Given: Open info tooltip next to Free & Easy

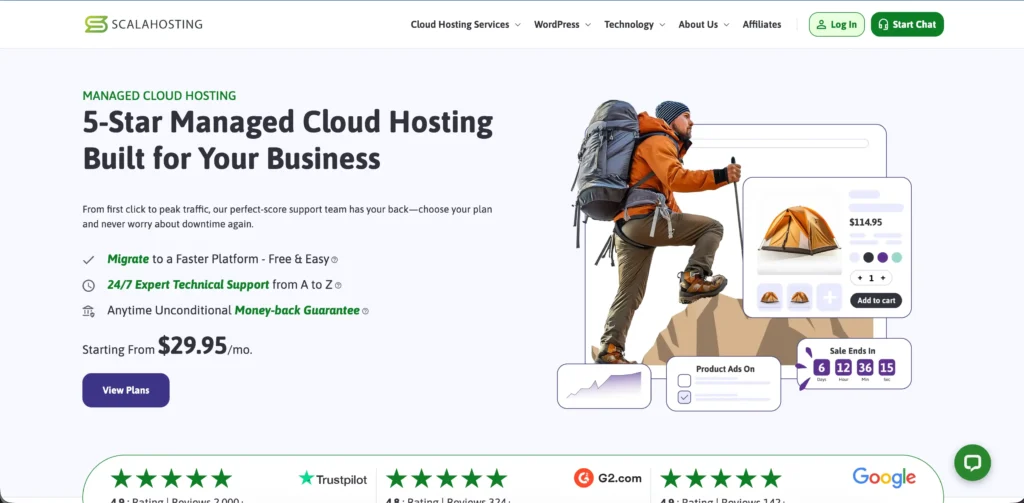Looking at the screenshot, I should [334, 259].
